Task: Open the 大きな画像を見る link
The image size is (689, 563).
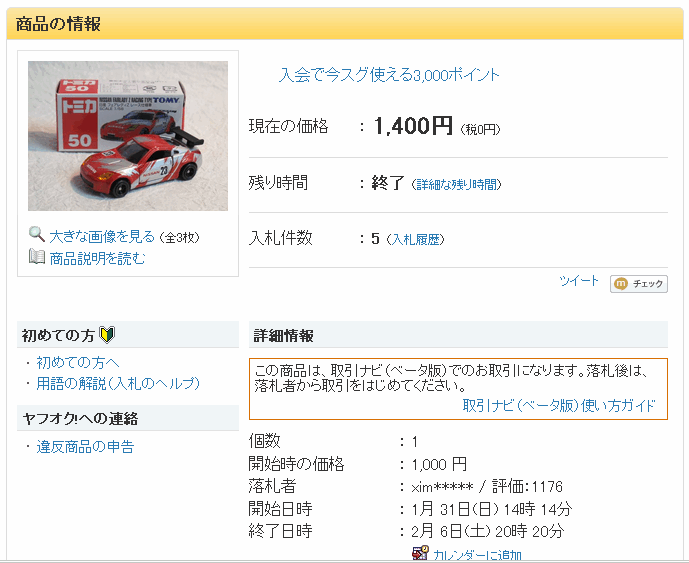Action: click(x=103, y=236)
